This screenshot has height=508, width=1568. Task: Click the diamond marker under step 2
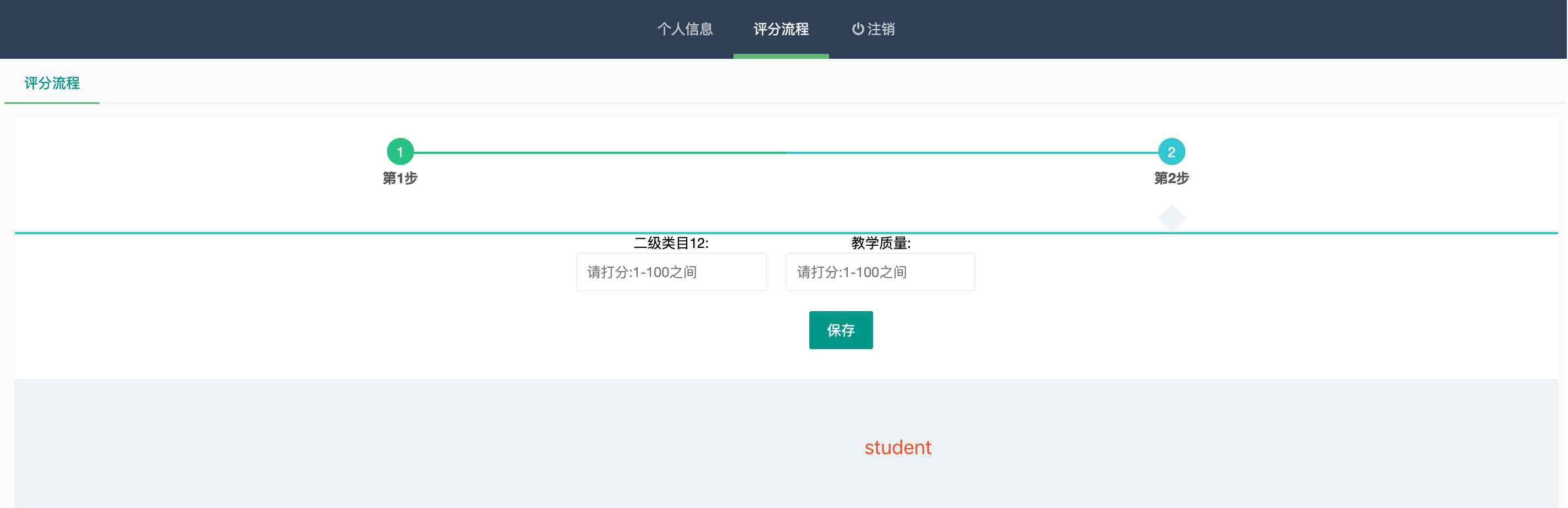pyautogui.click(x=1171, y=218)
